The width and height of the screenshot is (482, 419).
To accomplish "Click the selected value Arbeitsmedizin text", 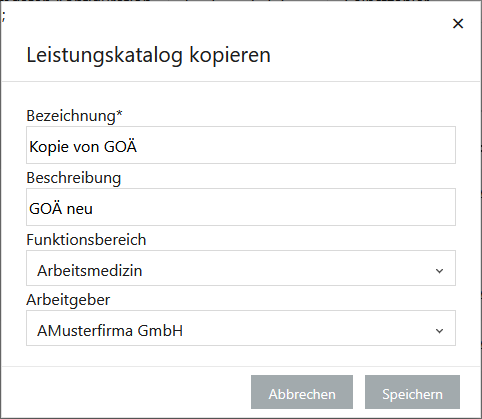I will tap(90, 271).
